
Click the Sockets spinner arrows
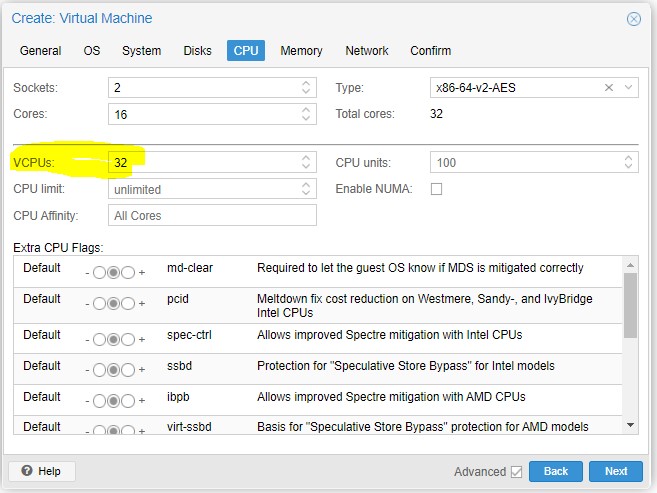(306, 88)
